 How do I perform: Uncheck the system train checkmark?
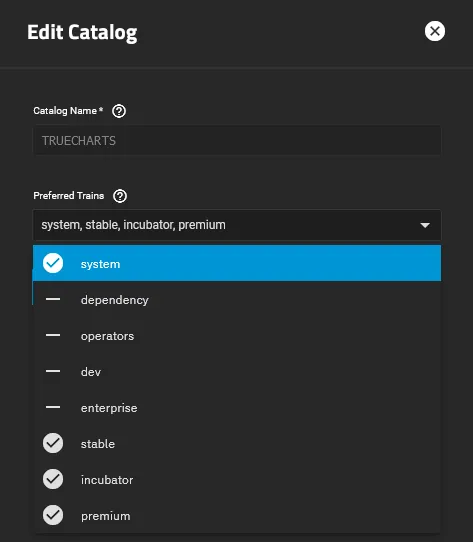click(x=53, y=263)
